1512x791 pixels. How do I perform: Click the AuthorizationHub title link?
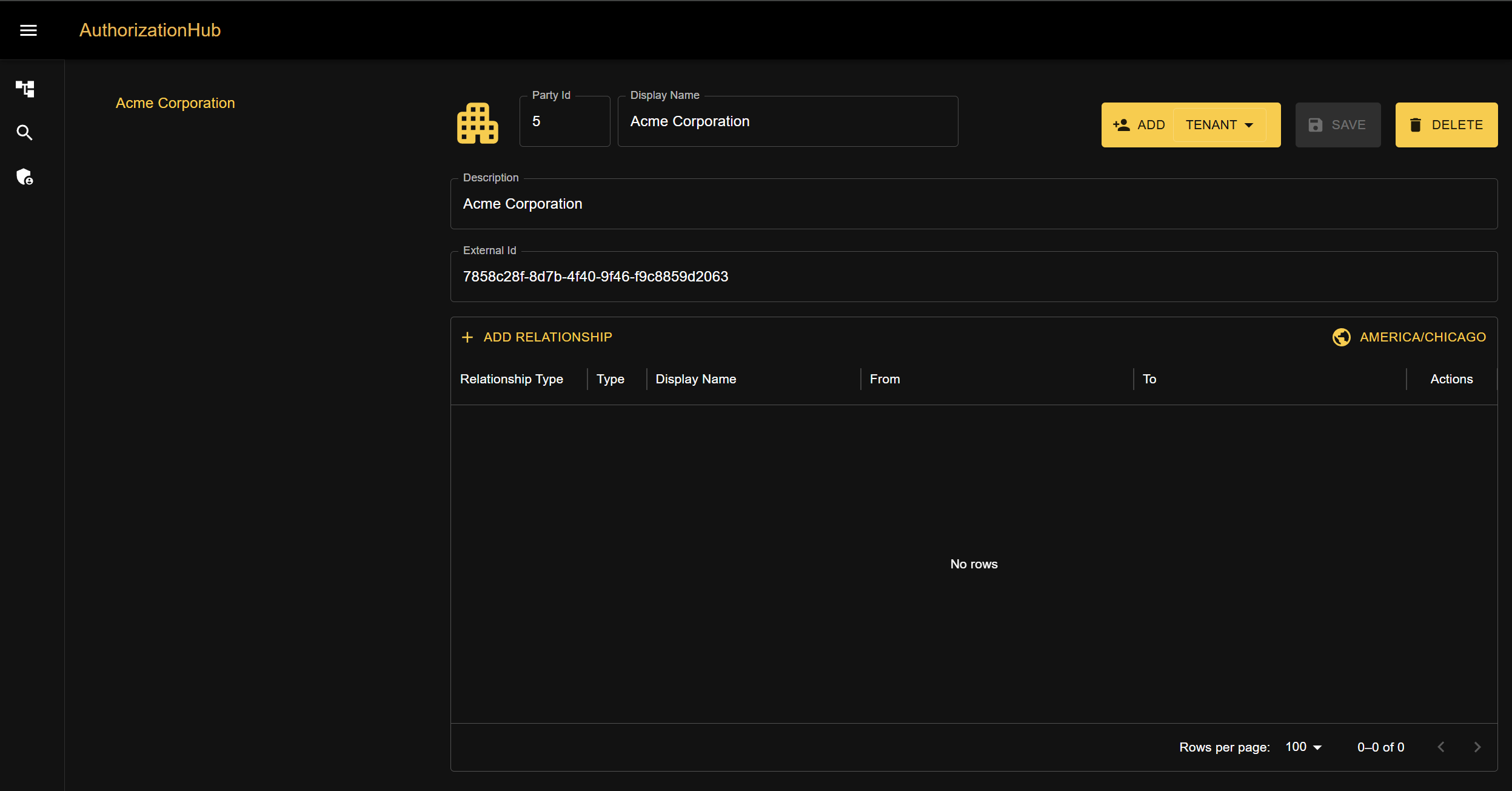pyautogui.click(x=150, y=30)
